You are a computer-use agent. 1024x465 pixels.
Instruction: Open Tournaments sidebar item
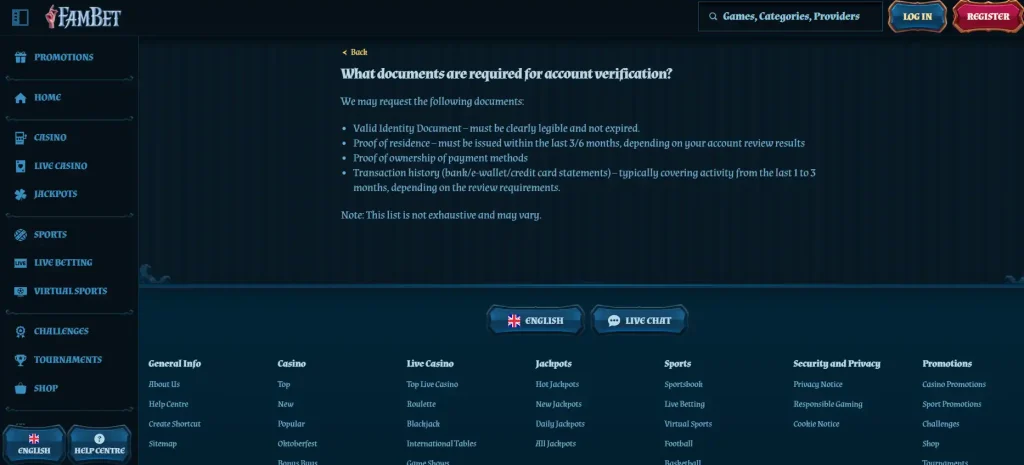[x=69, y=360]
